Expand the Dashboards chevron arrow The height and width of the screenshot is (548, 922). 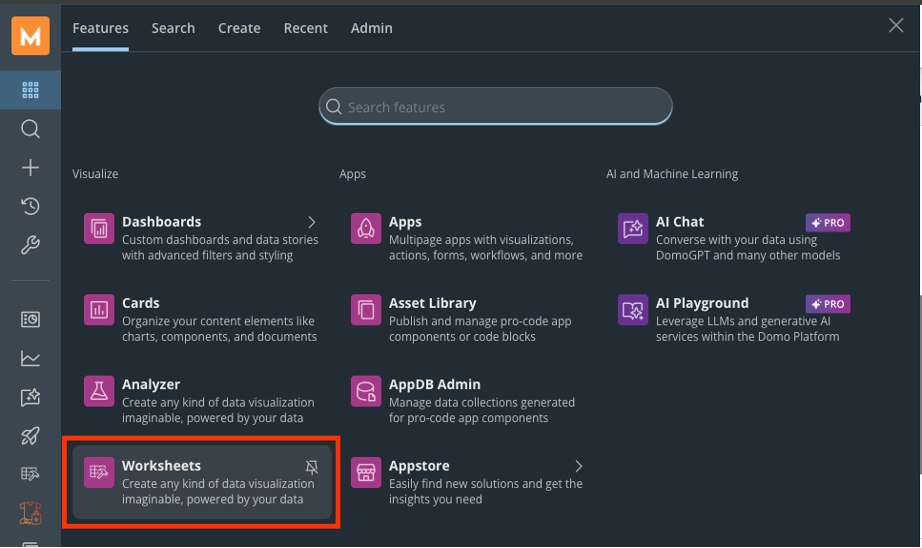(x=312, y=222)
